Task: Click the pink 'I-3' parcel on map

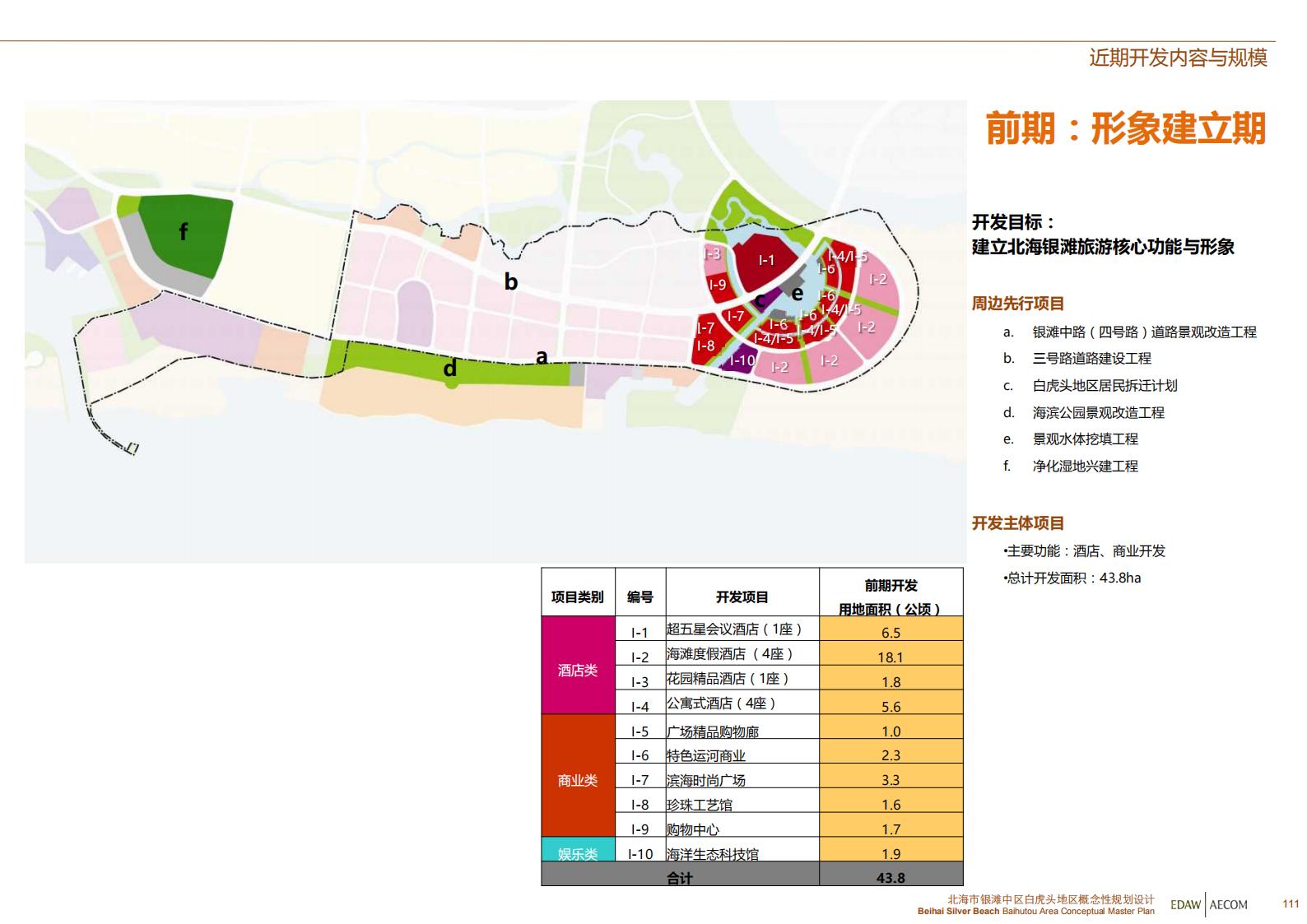Action: 713,254
